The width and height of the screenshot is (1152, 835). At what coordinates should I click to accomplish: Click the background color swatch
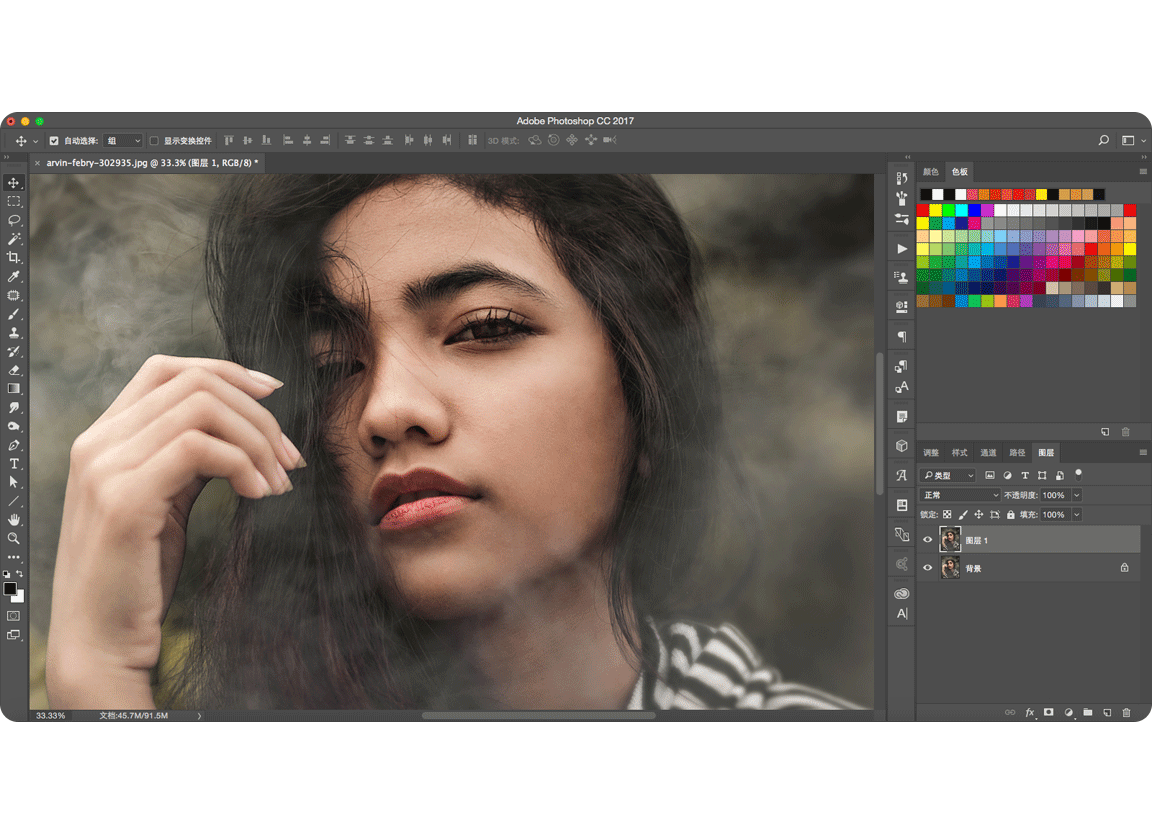click(19, 597)
